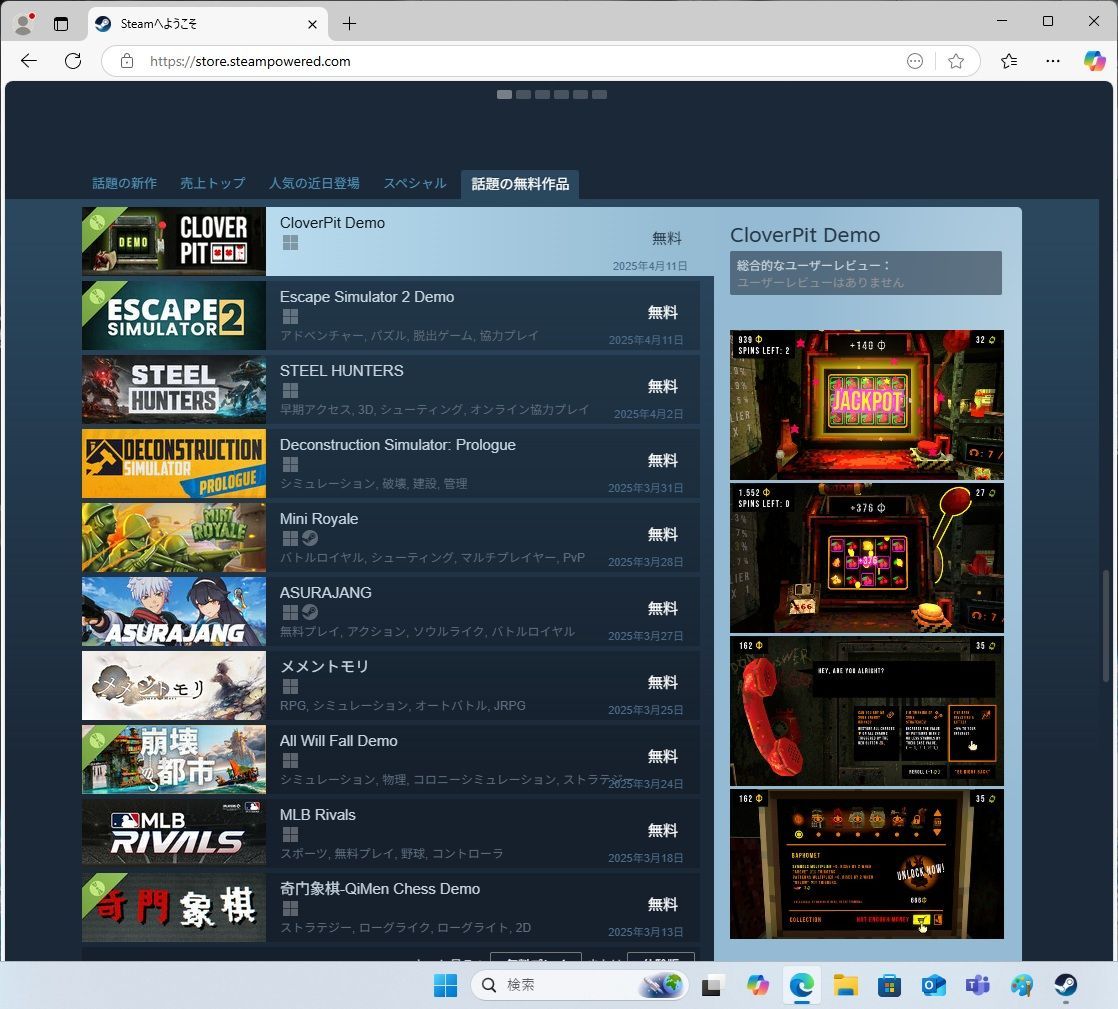The height and width of the screenshot is (1009, 1118).
Task: Click Windows icon under MLB Rivals
Action: click(x=290, y=834)
